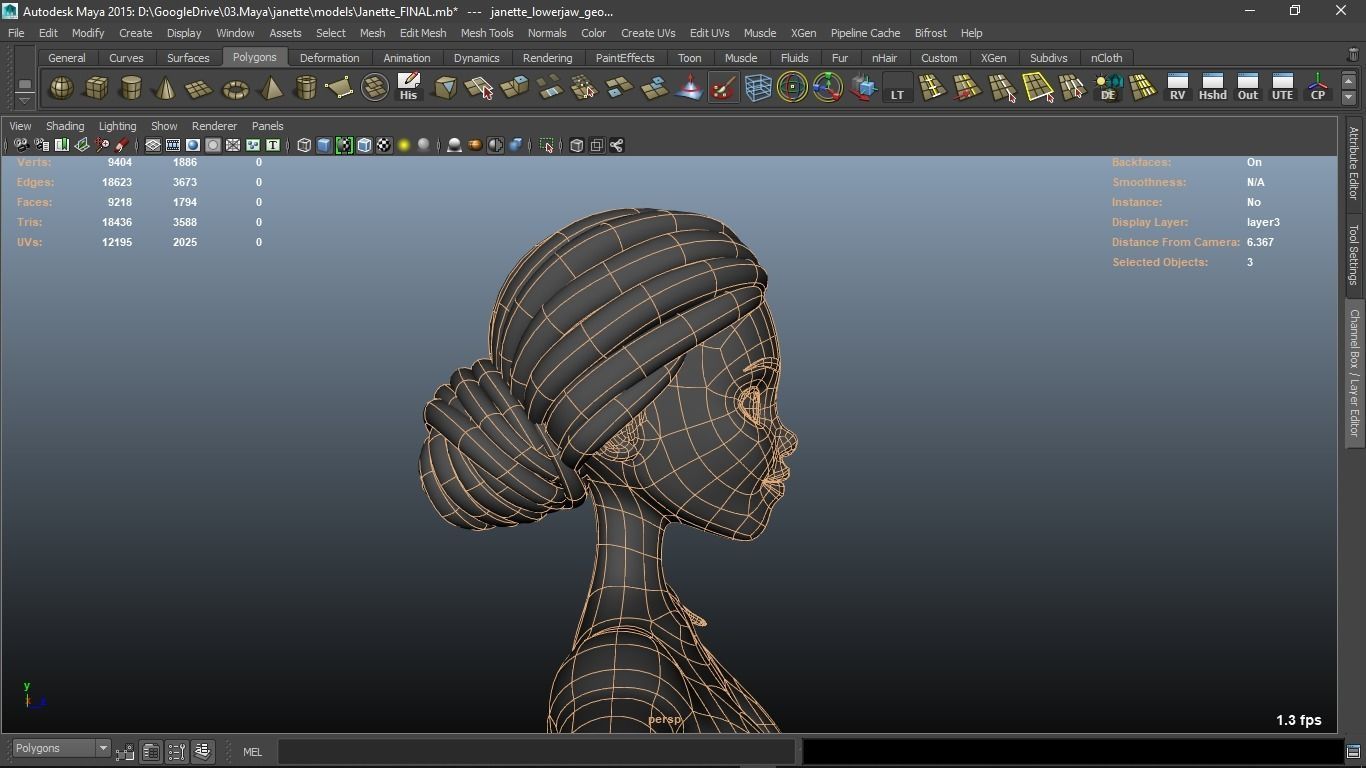
Task: Open UV Texture Editor via UTE icon
Action: 1282,88
